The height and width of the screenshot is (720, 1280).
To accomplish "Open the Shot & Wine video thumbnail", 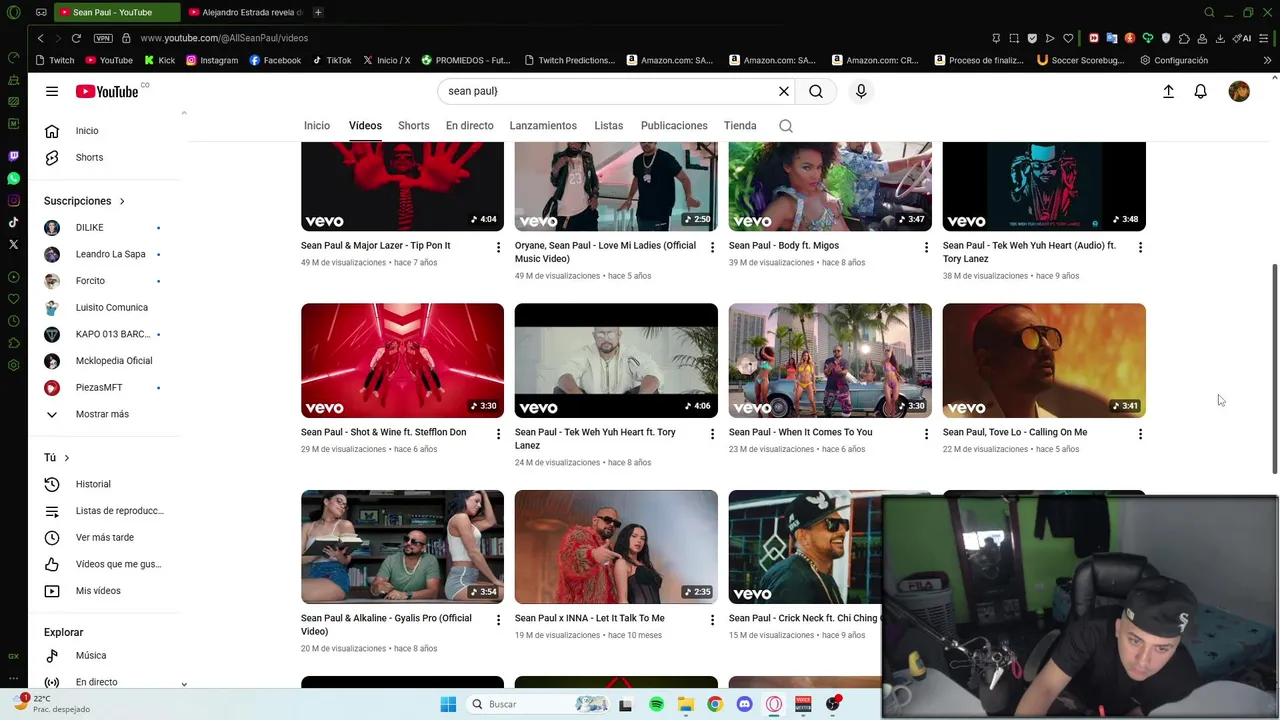I will (x=402, y=360).
